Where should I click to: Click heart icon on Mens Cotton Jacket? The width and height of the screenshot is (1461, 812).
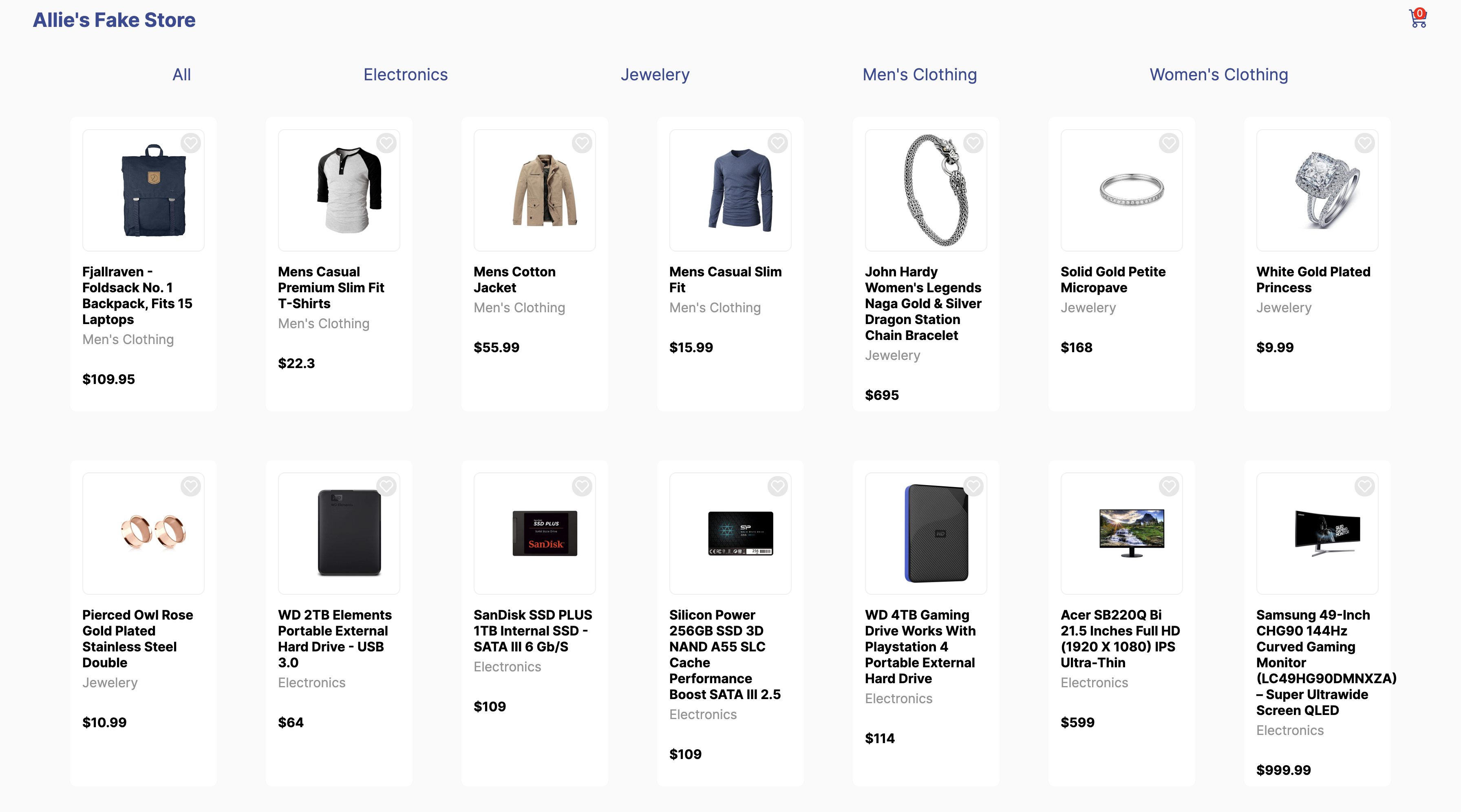coord(582,143)
